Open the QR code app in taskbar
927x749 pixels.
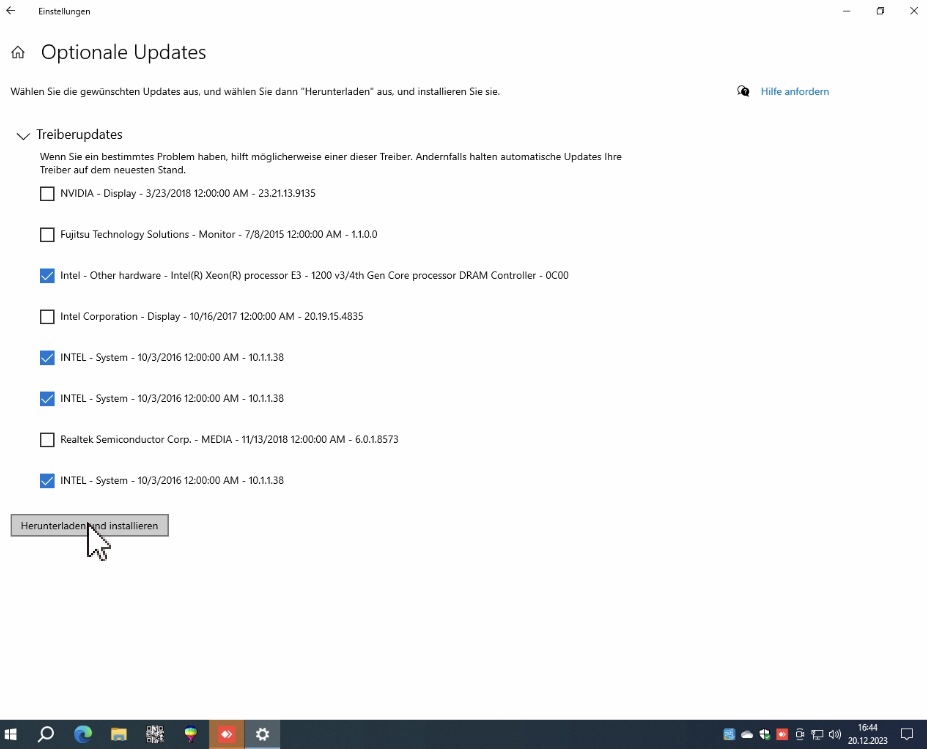(155, 734)
